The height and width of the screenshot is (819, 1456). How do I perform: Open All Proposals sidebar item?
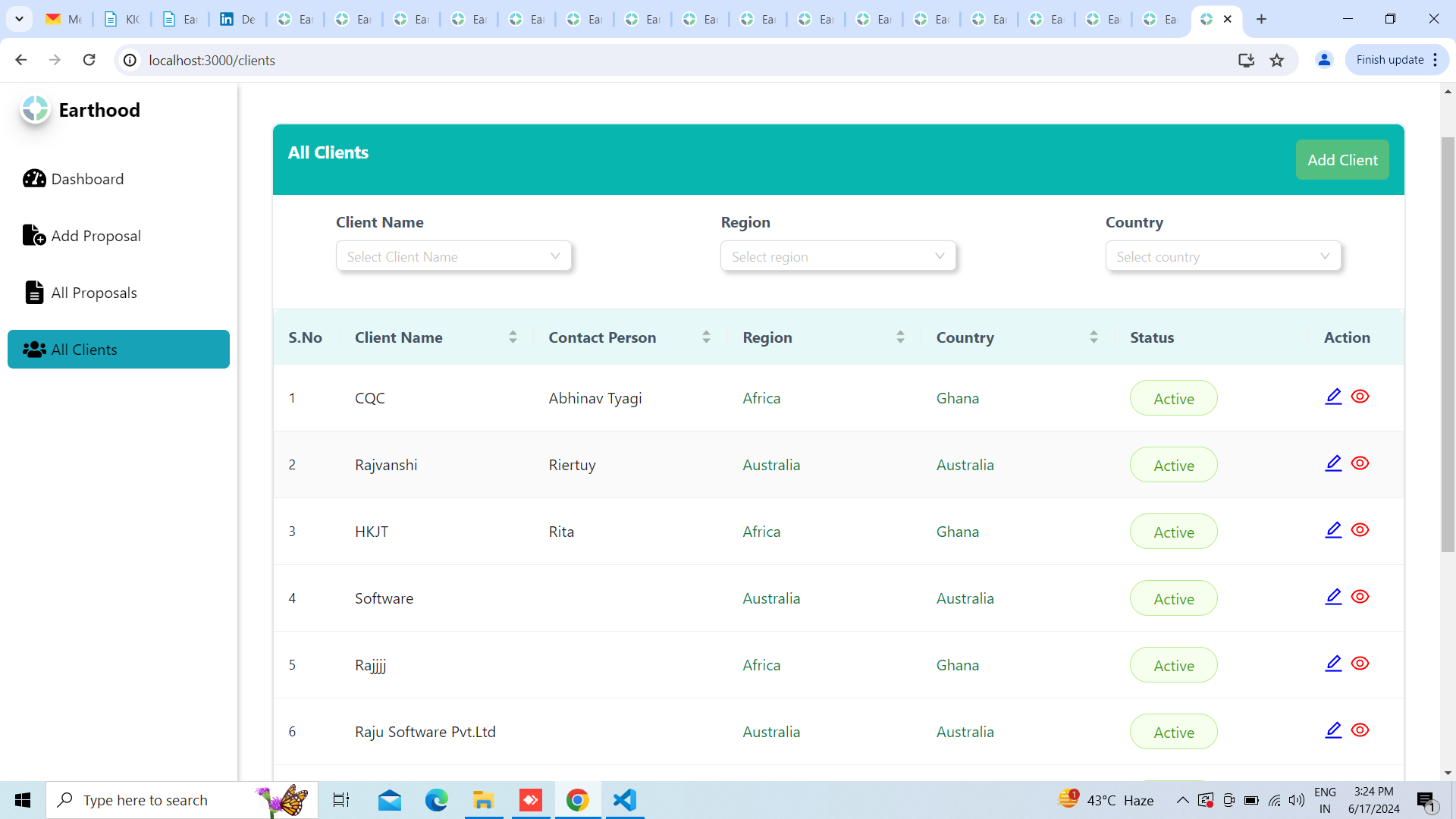(x=94, y=293)
